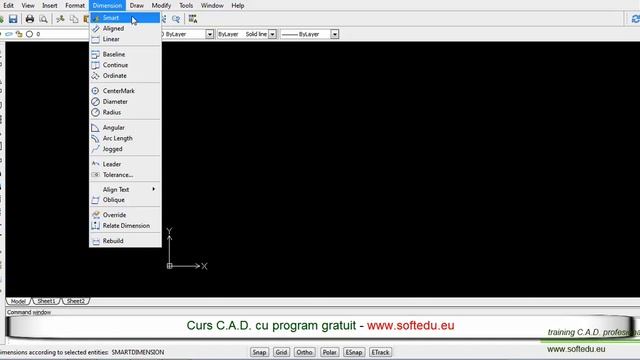Image resolution: width=640 pixels, height=360 pixels.
Task: Select the Leader command
Action: click(x=125, y=164)
